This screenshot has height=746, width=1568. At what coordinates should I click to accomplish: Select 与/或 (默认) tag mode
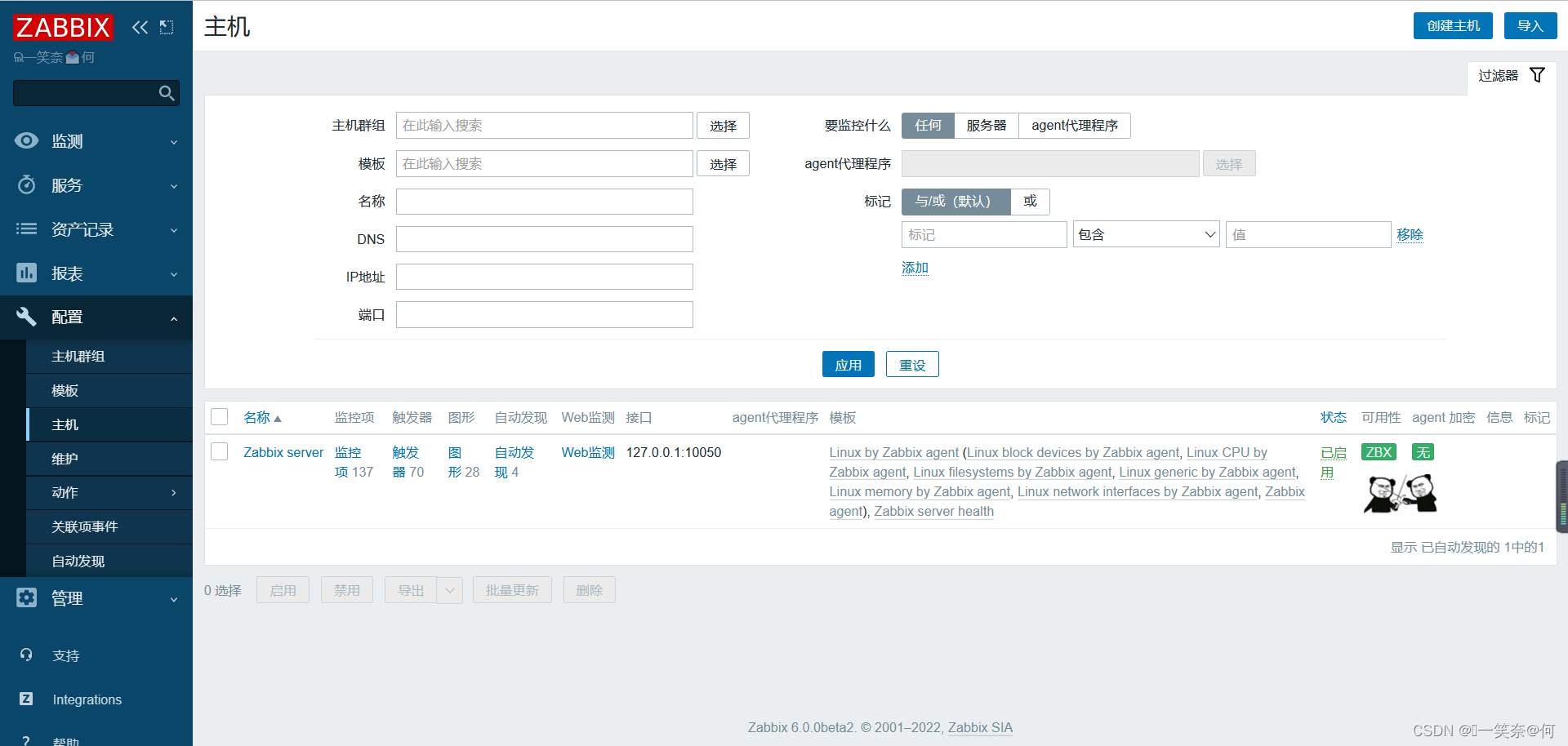point(955,202)
